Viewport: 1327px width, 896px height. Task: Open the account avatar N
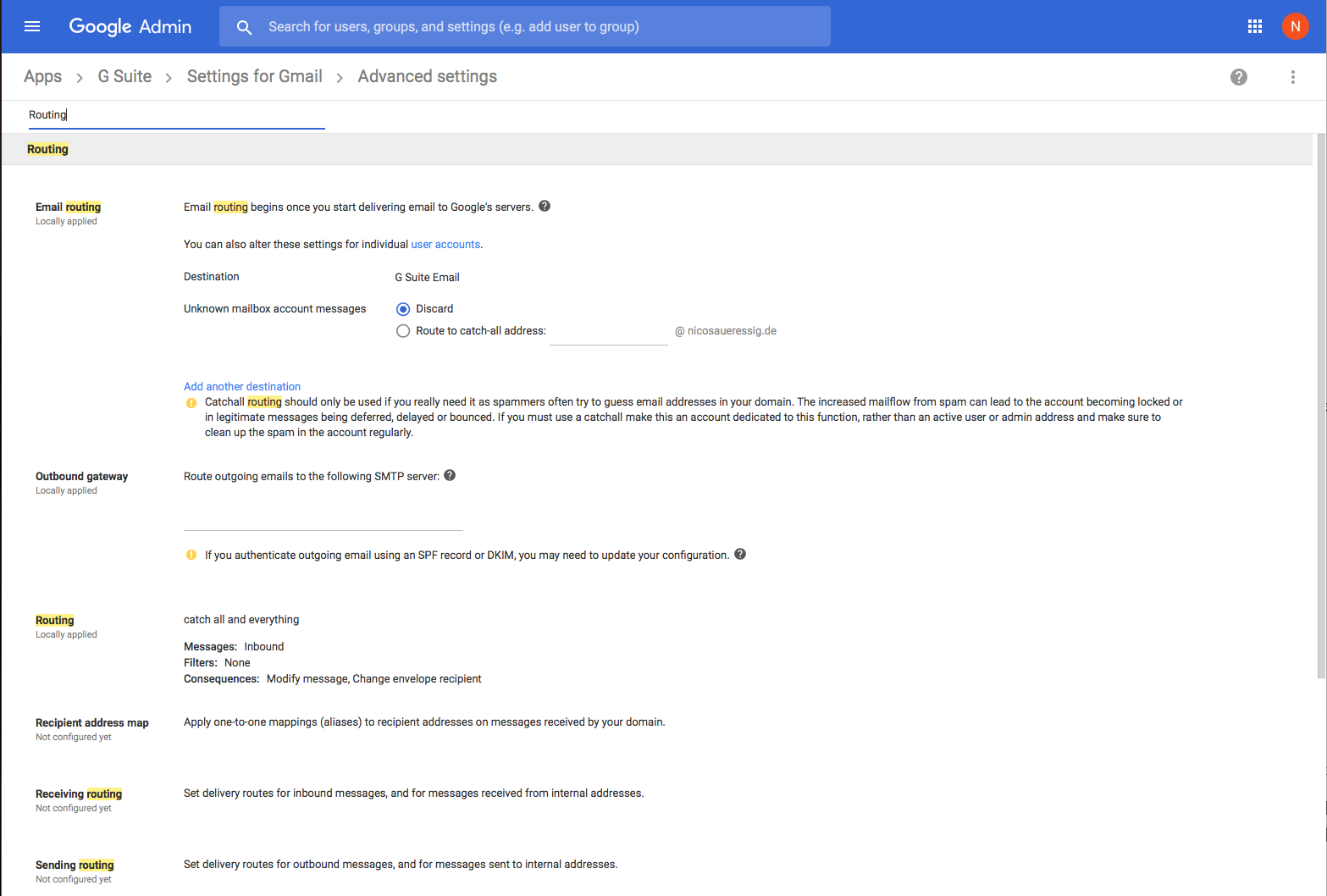point(1295,26)
